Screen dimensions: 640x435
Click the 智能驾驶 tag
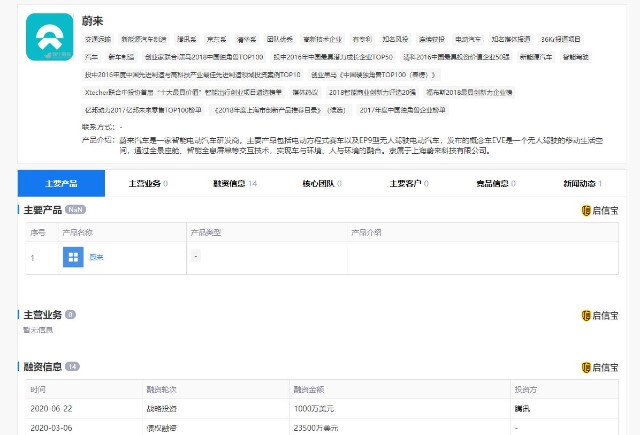pyautogui.click(x=575, y=57)
